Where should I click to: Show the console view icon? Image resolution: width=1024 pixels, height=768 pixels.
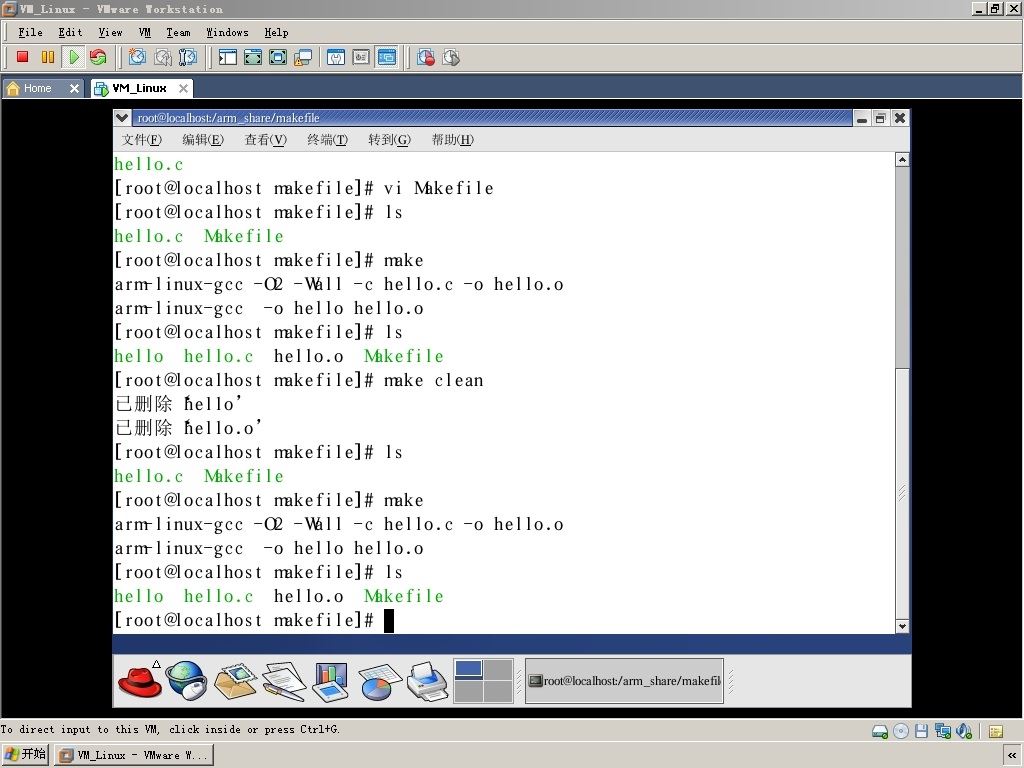point(387,57)
